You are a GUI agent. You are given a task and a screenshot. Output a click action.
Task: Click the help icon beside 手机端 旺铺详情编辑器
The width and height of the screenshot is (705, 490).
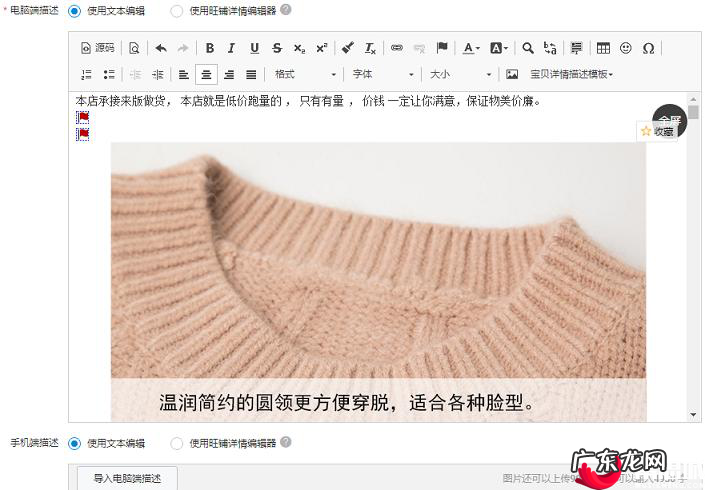coord(286,442)
